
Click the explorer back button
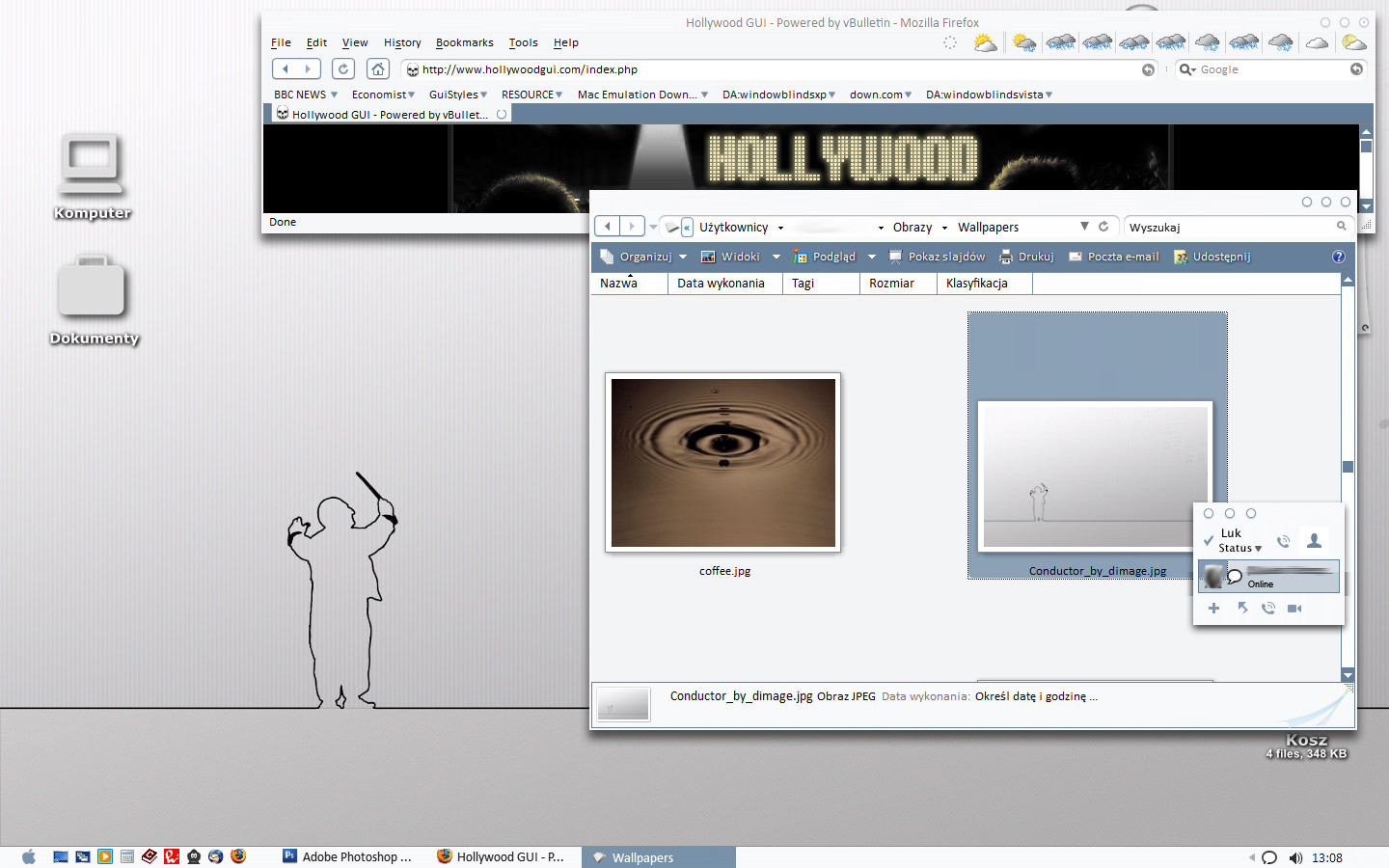(608, 227)
